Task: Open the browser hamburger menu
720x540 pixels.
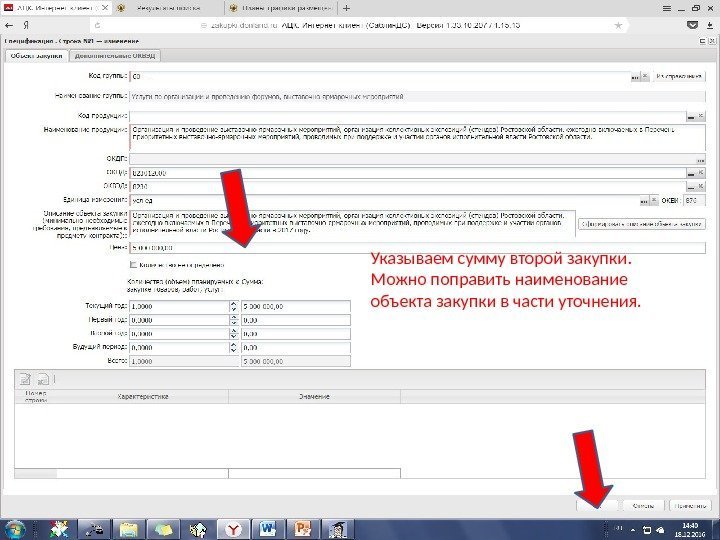Action: tap(667, 8)
